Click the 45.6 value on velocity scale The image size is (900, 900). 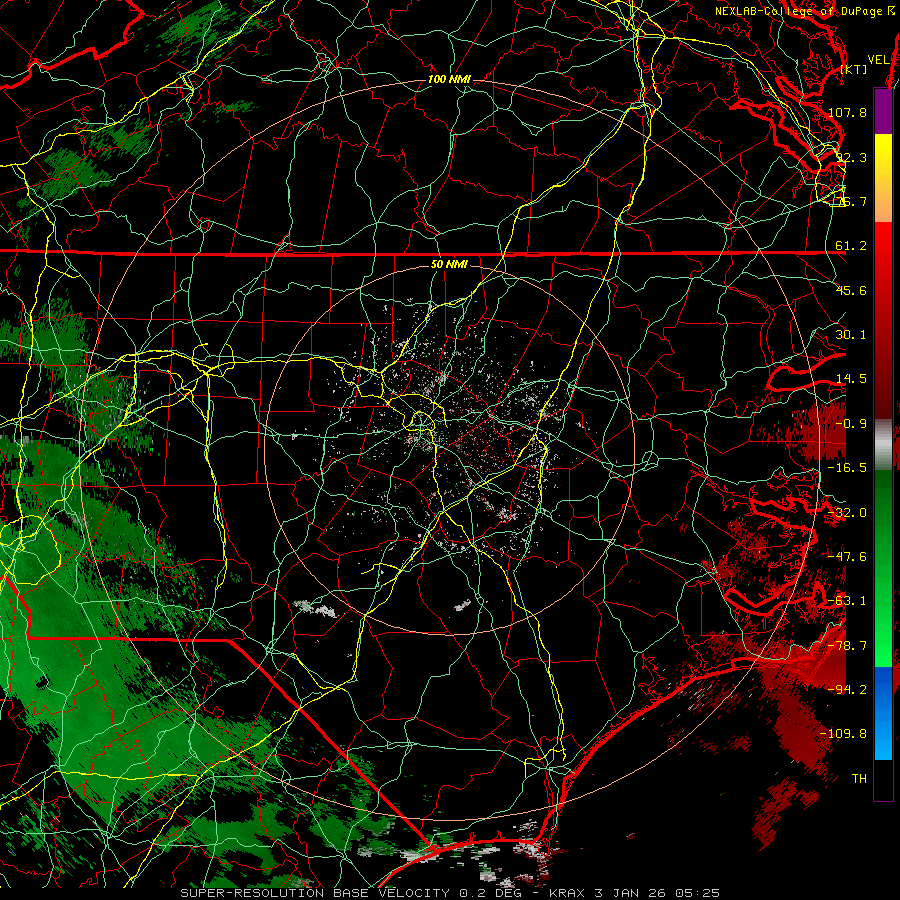(851, 290)
